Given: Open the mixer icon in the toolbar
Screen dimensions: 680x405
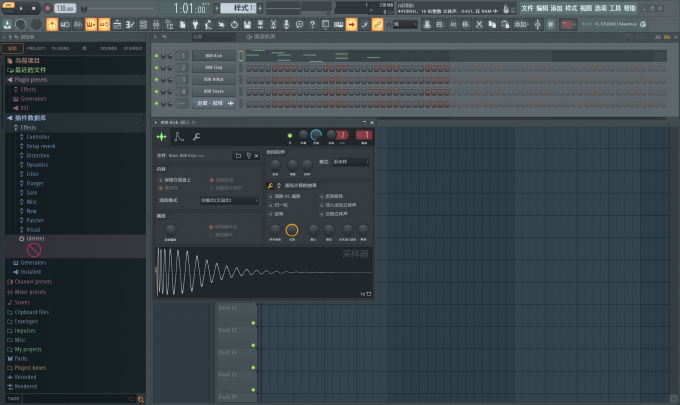Looking at the screenshot, I should [x=156, y=25].
